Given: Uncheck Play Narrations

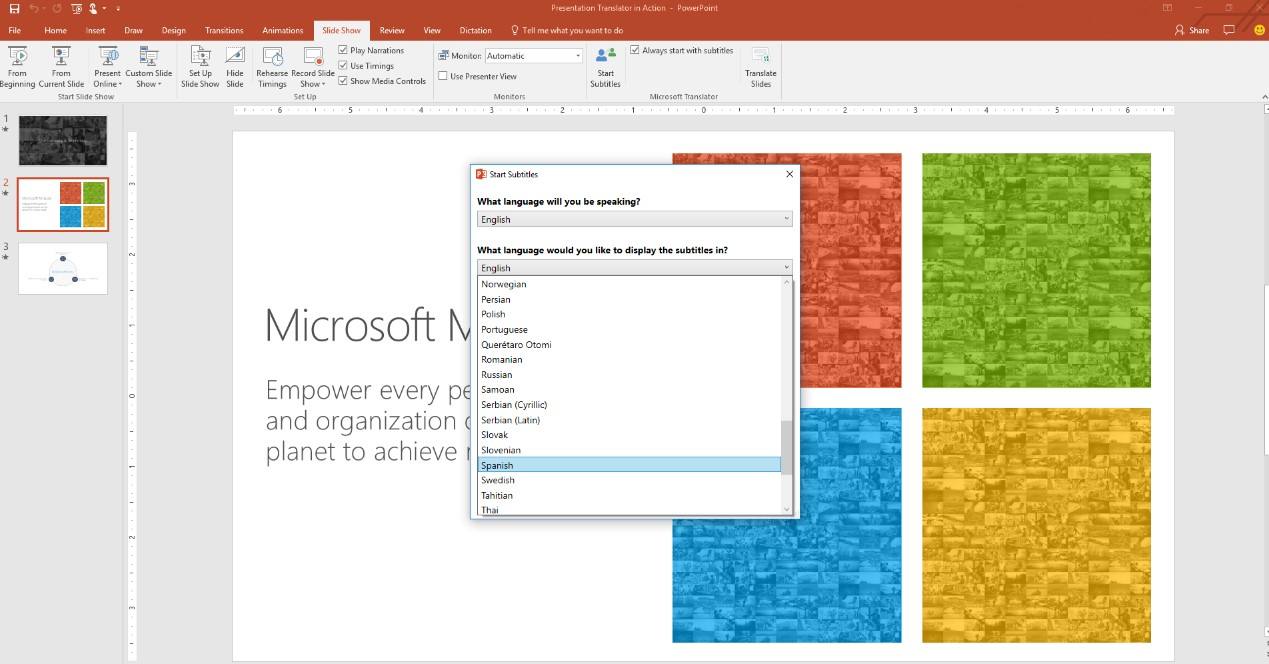Looking at the screenshot, I should pyautogui.click(x=343, y=50).
